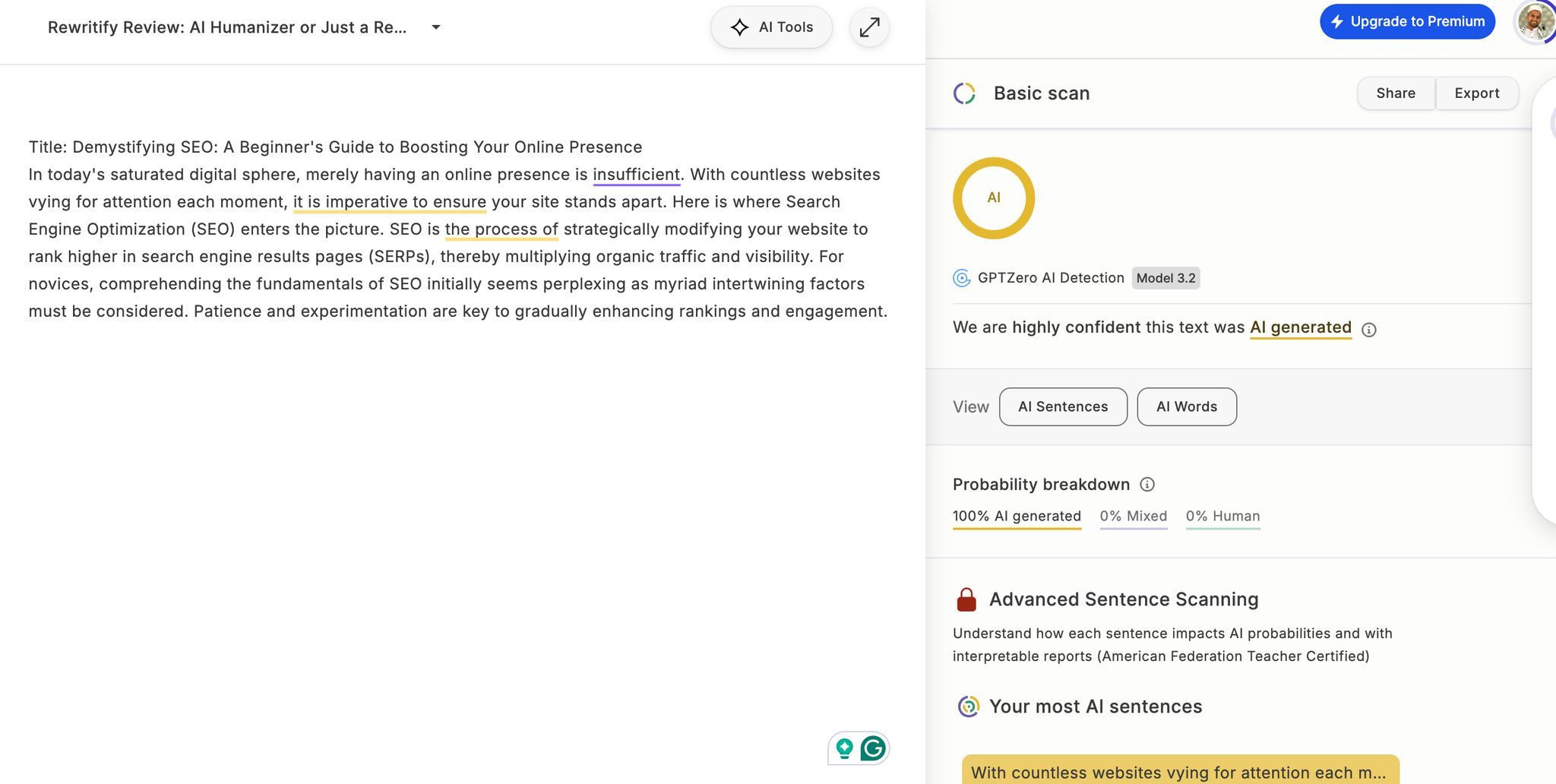1556x784 pixels.
Task: Click the American Federation Teacher Certified text
Action: click(1233, 656)
